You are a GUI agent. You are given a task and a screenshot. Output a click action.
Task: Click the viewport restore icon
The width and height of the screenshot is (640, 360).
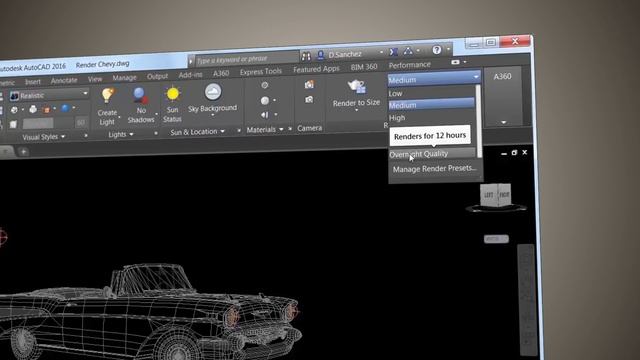pos(514,153)
